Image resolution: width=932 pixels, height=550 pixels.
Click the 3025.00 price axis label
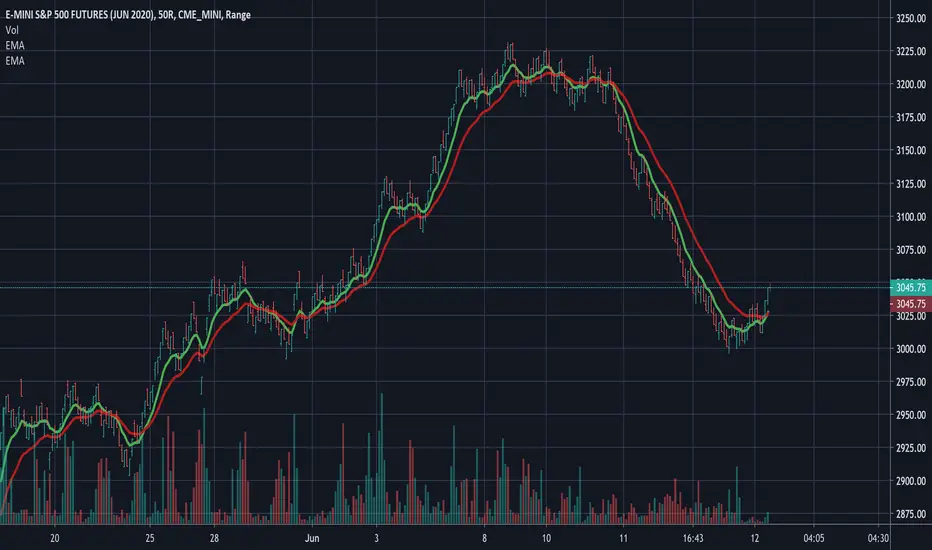911,316
